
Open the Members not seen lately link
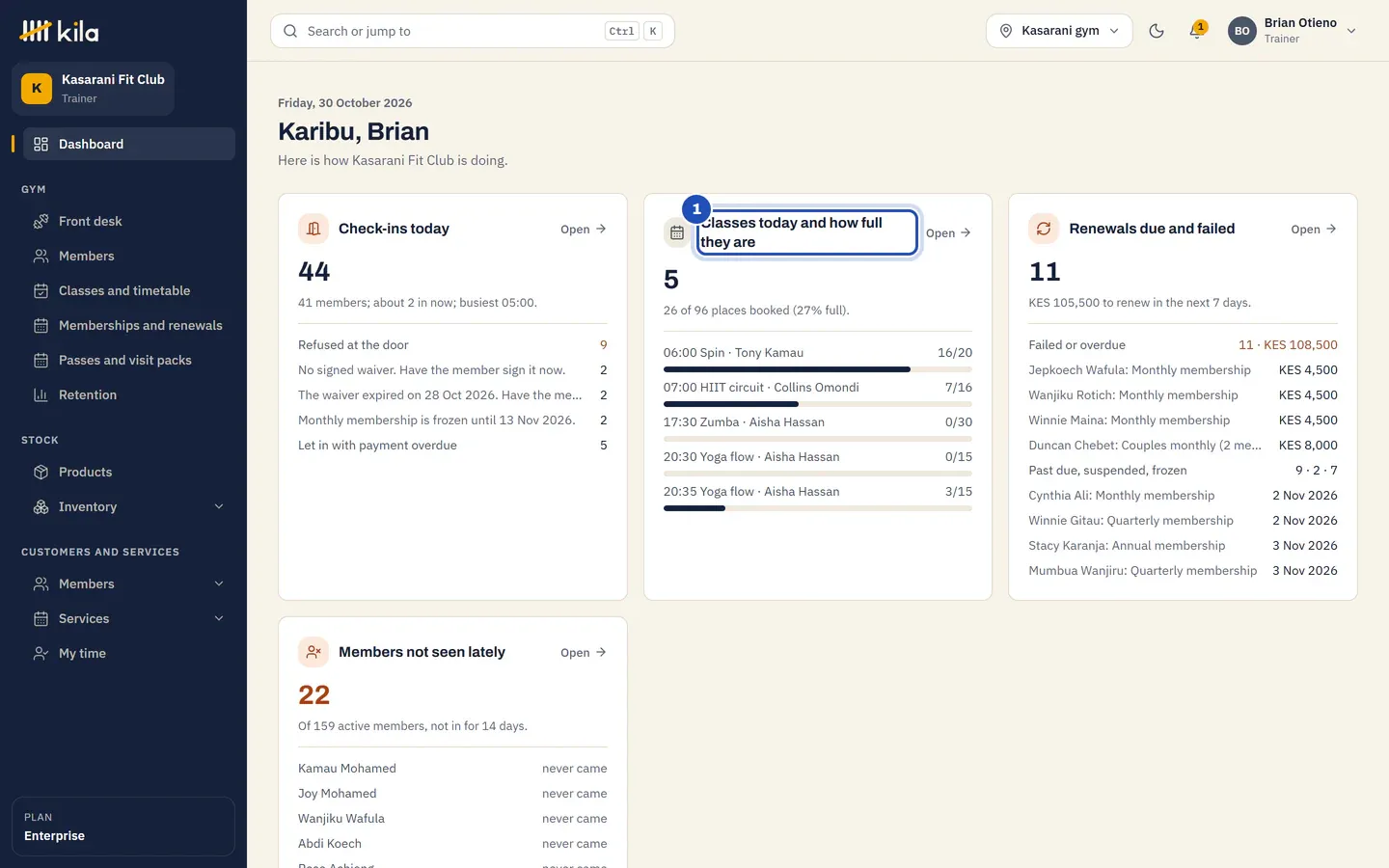point(584,652)
